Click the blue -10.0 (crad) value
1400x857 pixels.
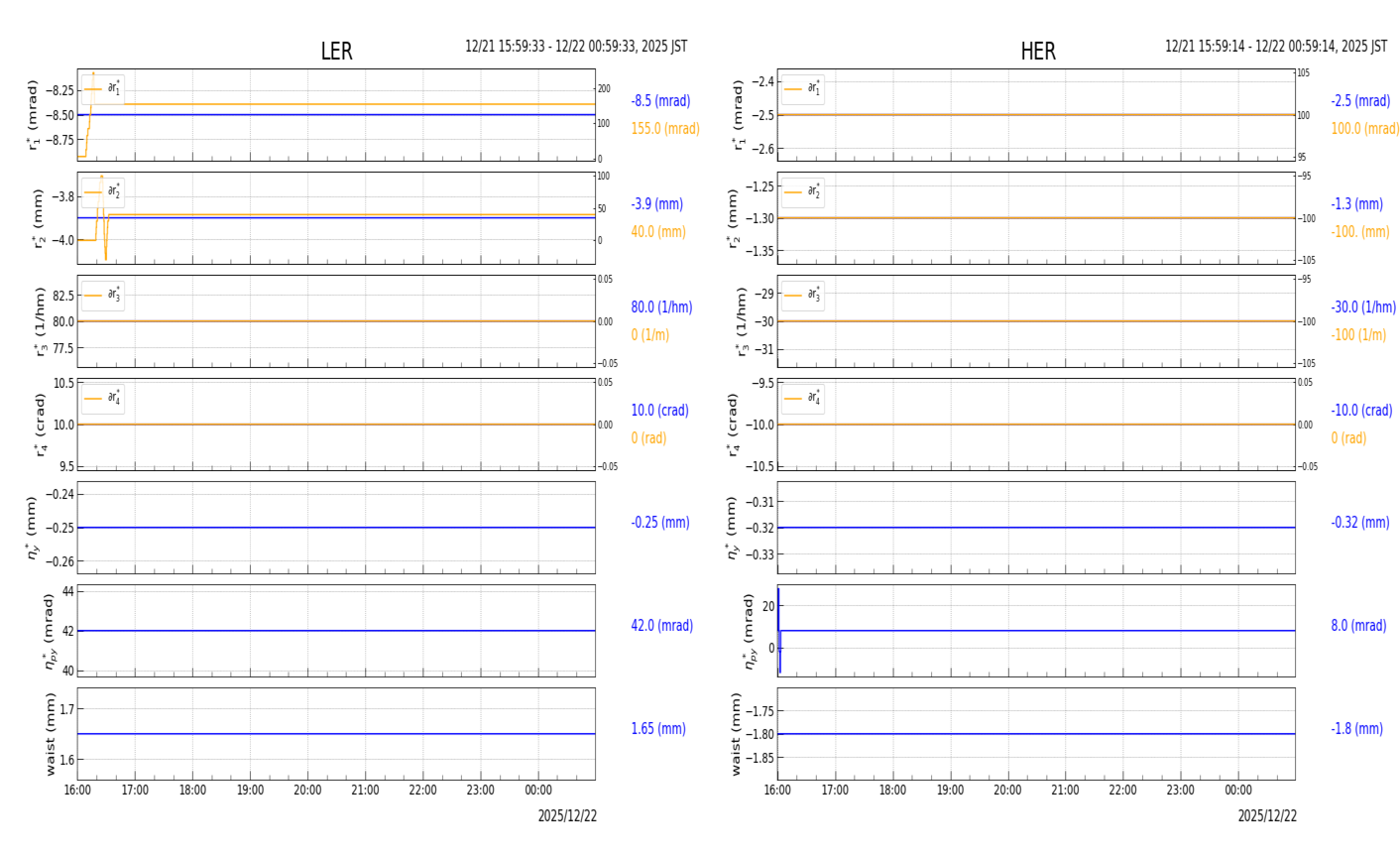tap(1361, 411)
